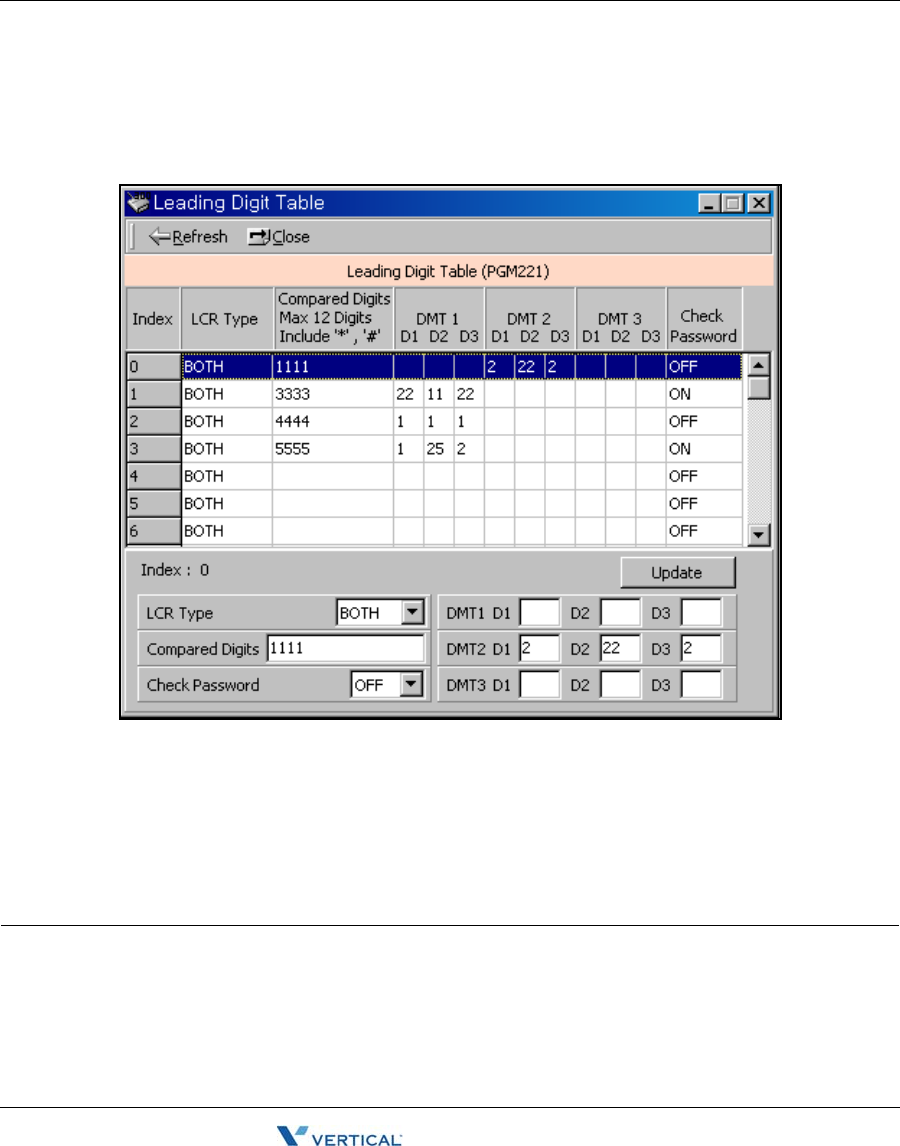Screen dimensions: 900x1146
Task: Select row header index 1
Action: pyautogui.click(x=154, y=394)
